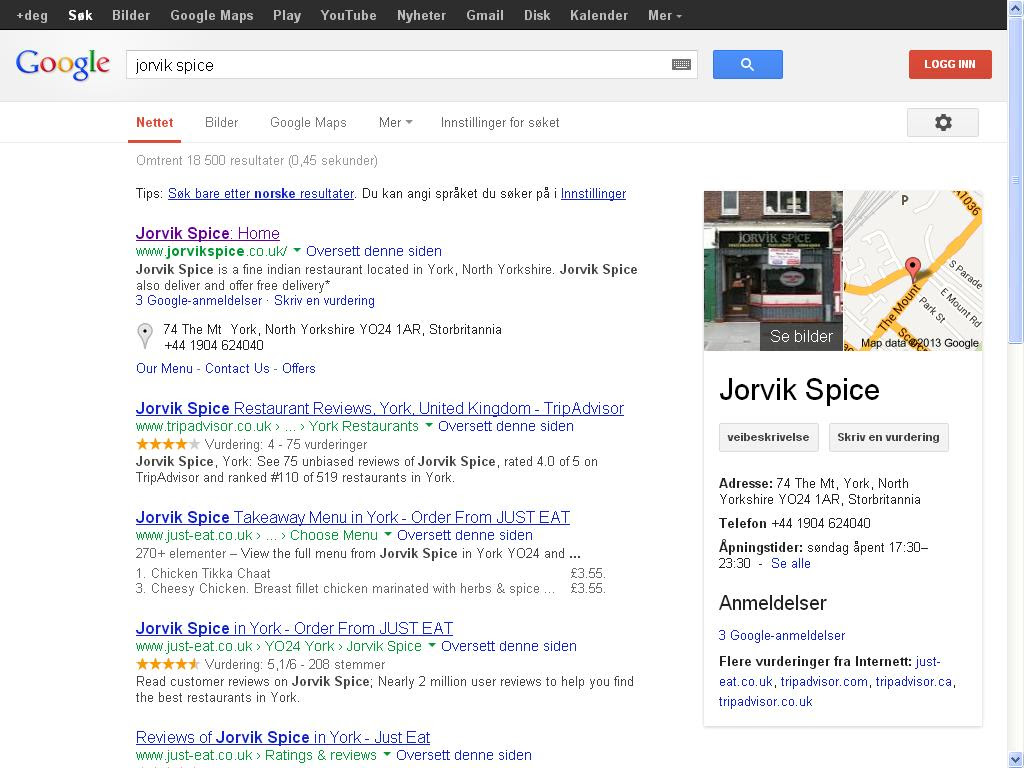The height and width of the screenshot is (768, 1024).
Task: Open green arrow next to Choose Menu
Action: [388, 534]
